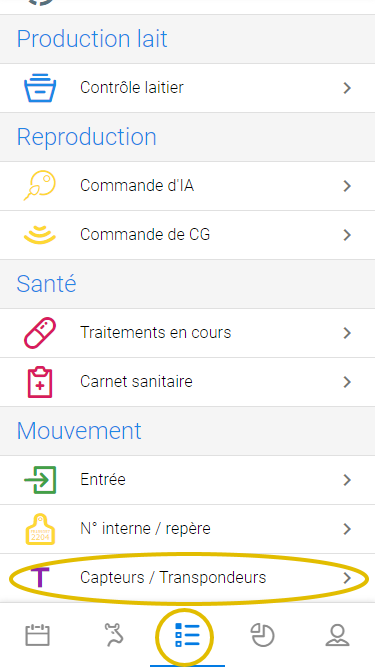
Task: Open the cow animals tab
Action: coord(114,635)
